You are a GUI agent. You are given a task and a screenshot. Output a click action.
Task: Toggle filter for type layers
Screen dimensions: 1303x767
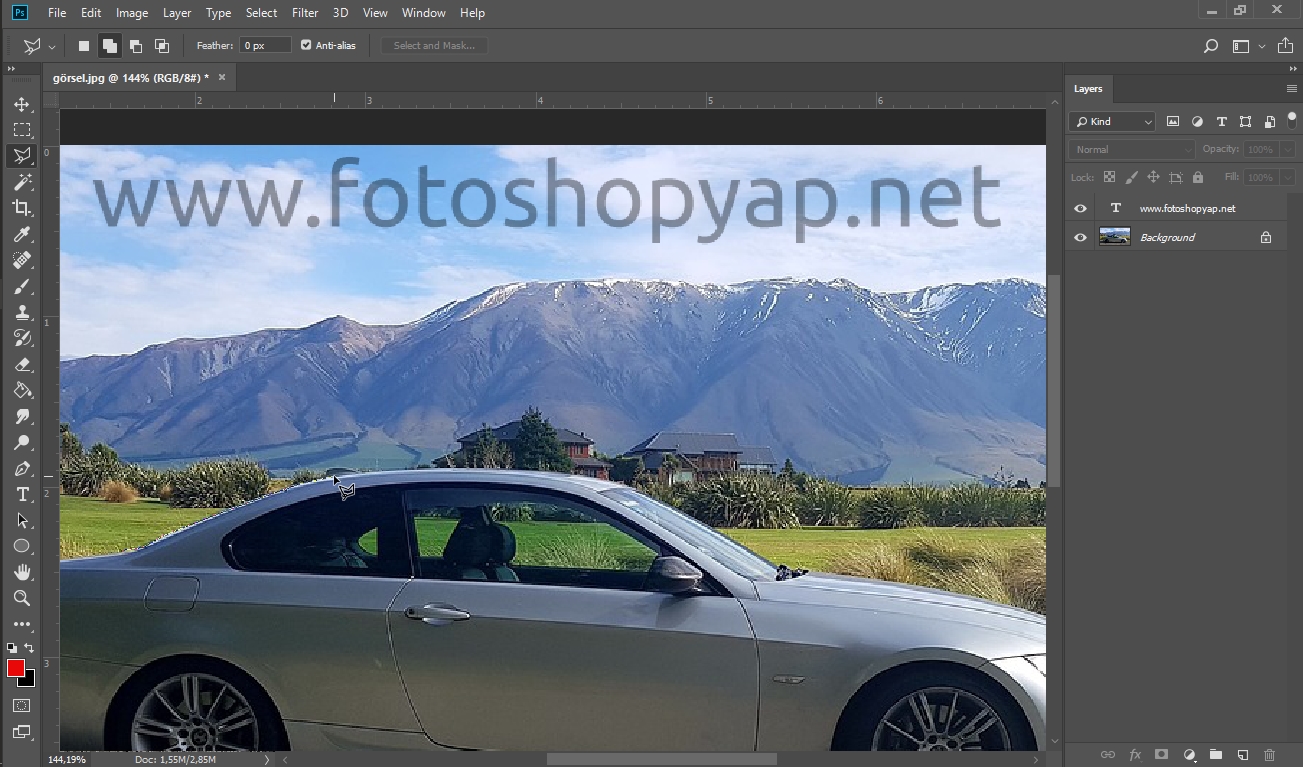tap(1221, 121)
